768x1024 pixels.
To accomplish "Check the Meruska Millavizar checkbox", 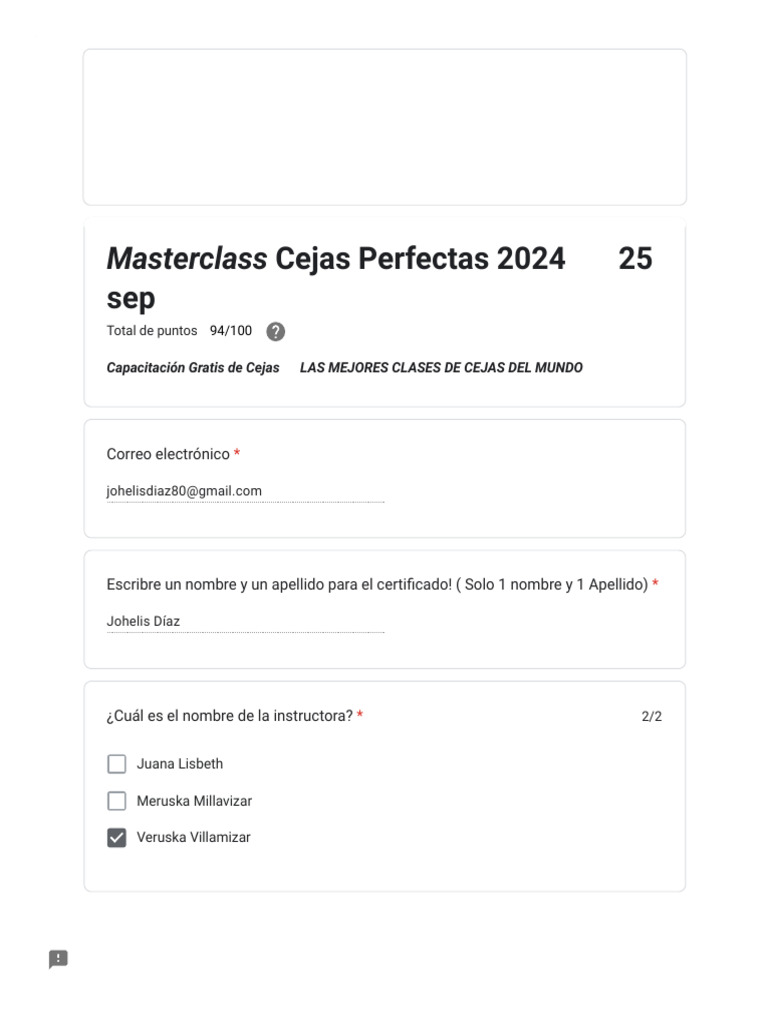I will (117, 801).
